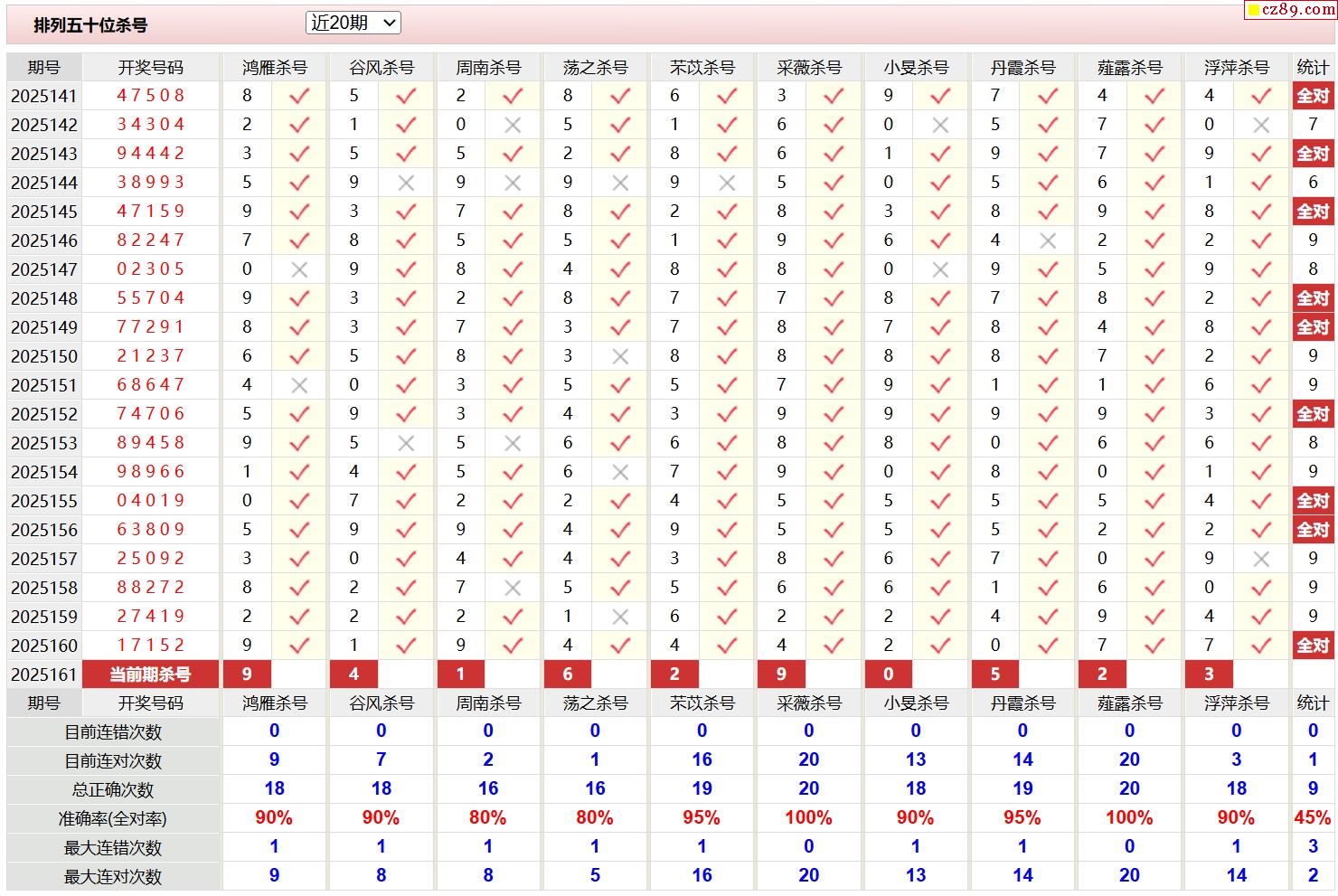Click the winning number 47508

(150, 96)
